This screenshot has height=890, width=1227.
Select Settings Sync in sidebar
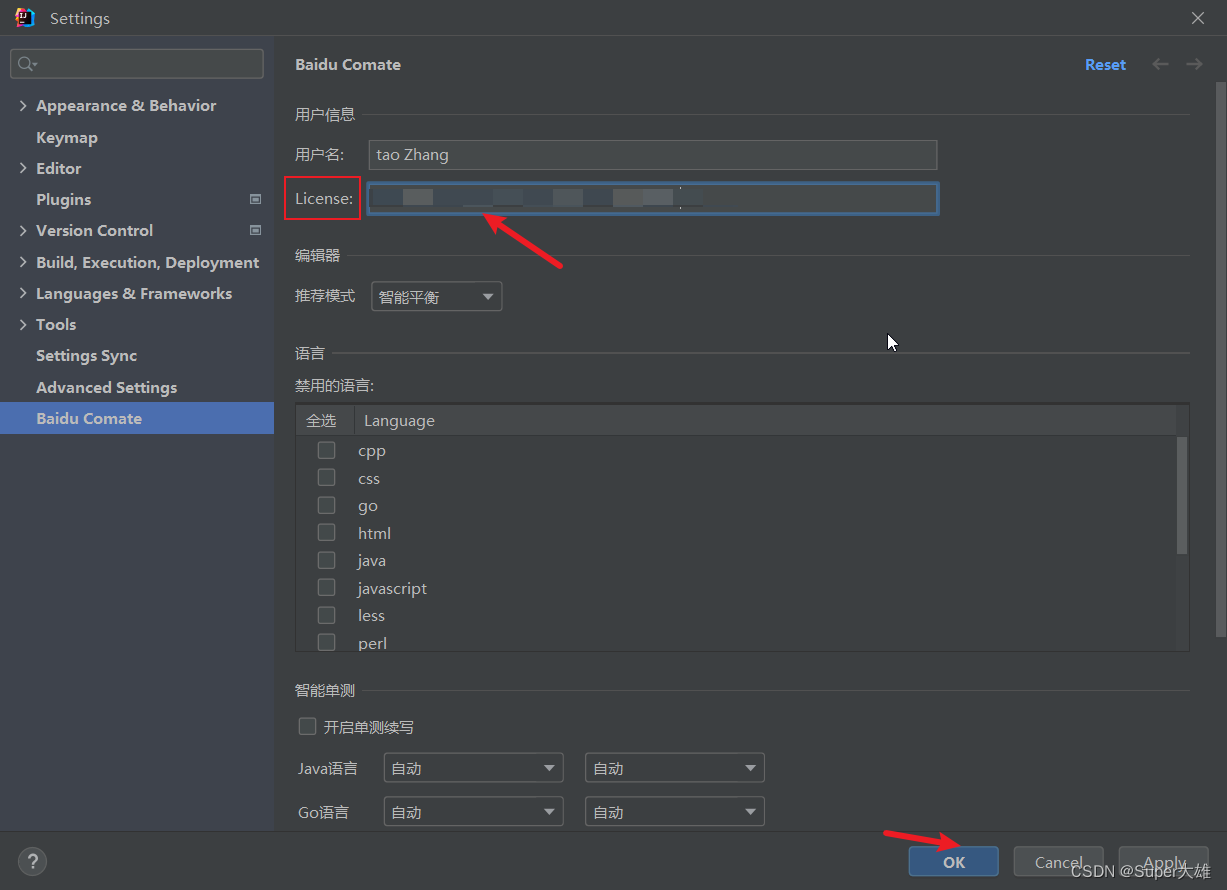(x=86, y=355)
